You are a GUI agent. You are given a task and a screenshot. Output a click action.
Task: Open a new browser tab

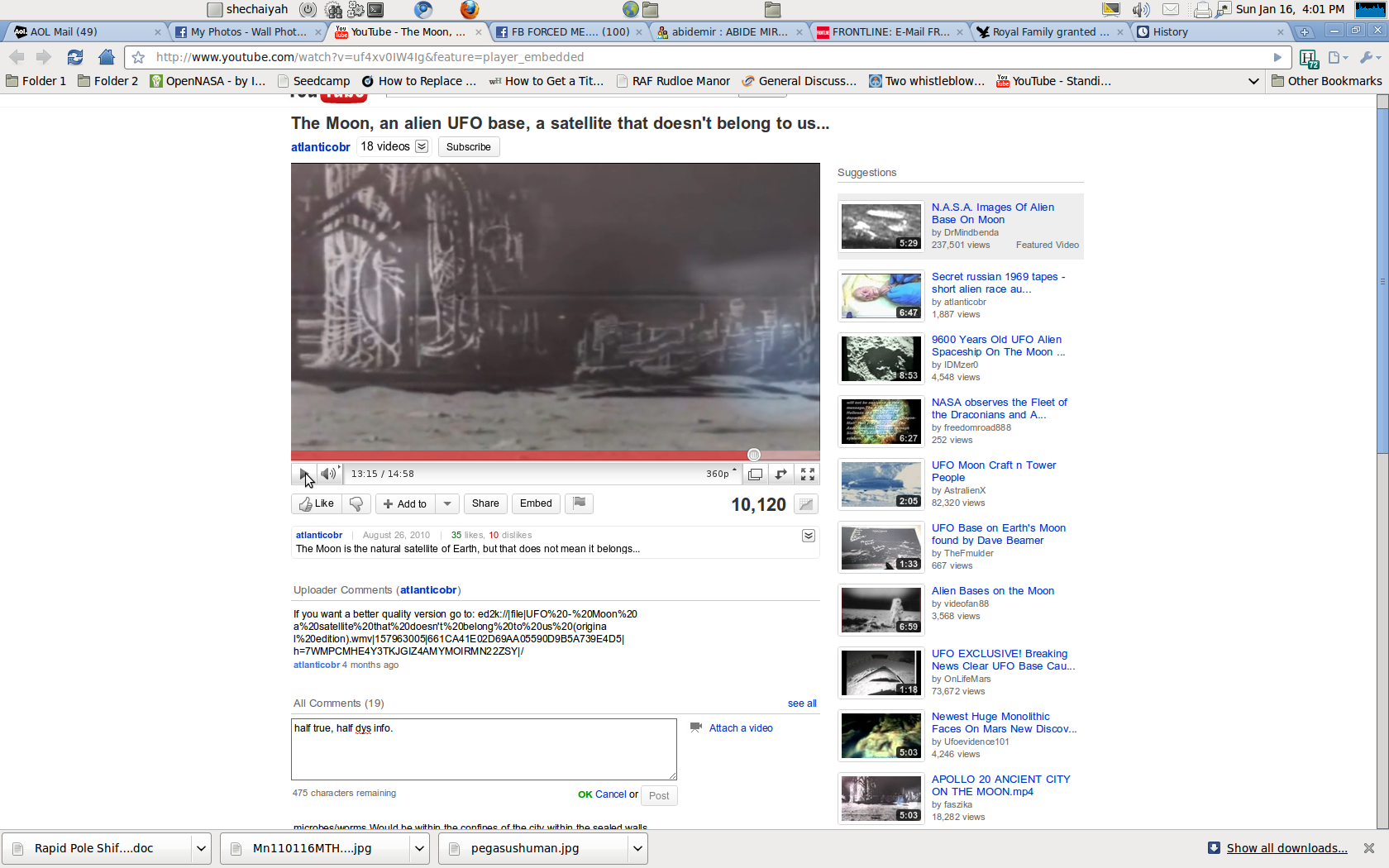(1305, 31)
